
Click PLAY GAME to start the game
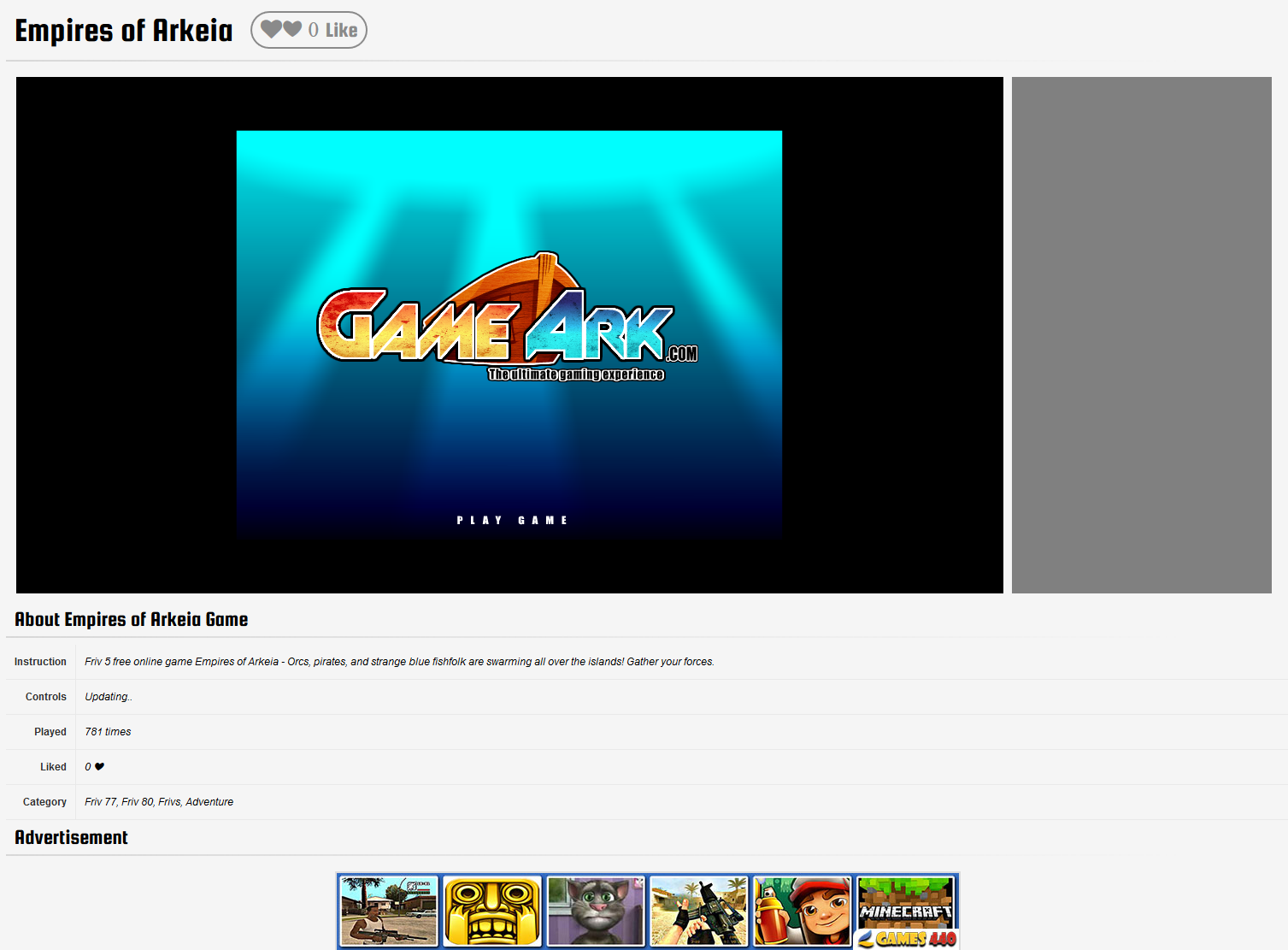tap(510, 519)
